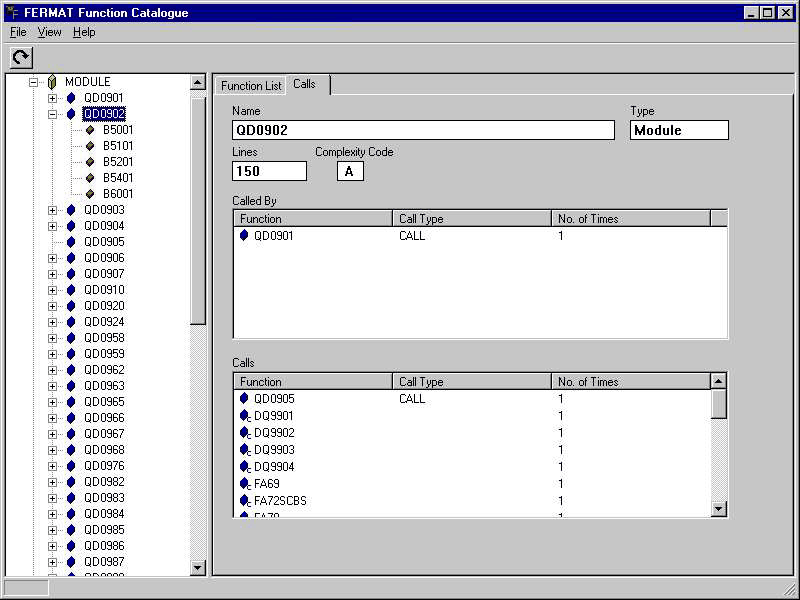Click the Calls list scroll down arrow
This screenshot has width=800, height=600.
[718, 509]
